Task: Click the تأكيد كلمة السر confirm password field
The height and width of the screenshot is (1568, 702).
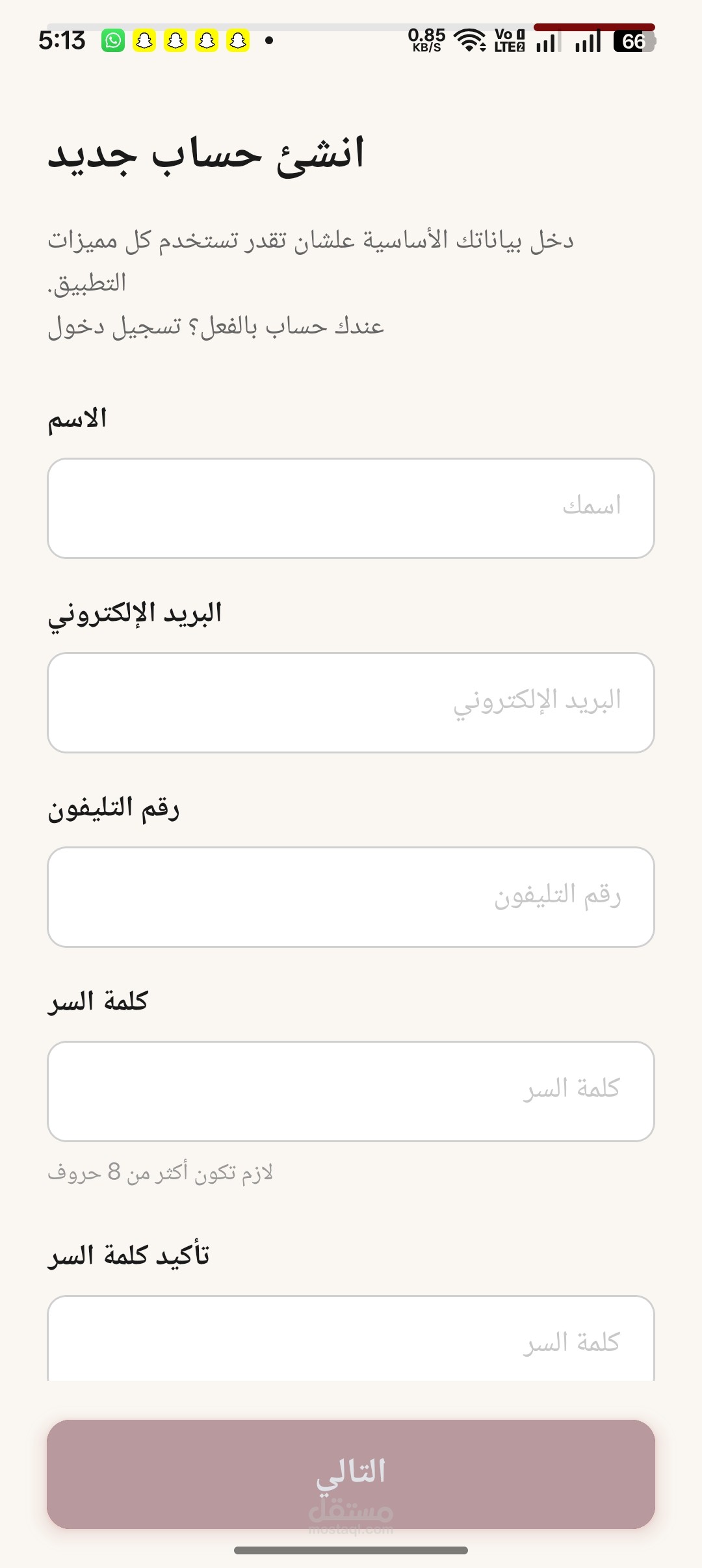Action: (x=351, y=1338)
